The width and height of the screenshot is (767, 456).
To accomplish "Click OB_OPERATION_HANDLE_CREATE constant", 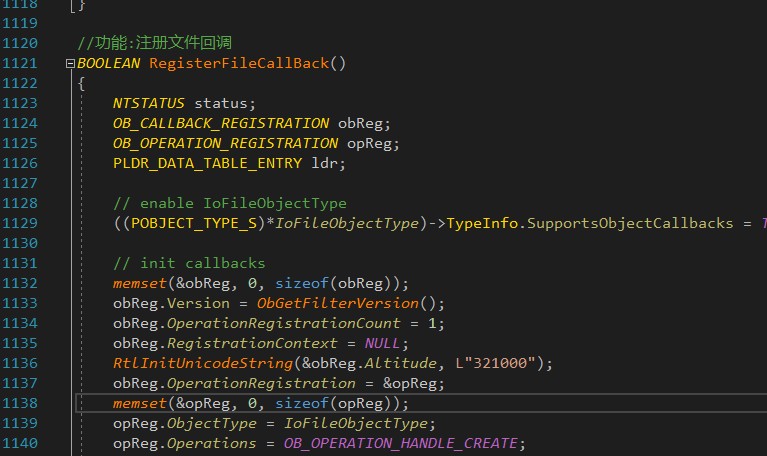I will pos(401,443).
